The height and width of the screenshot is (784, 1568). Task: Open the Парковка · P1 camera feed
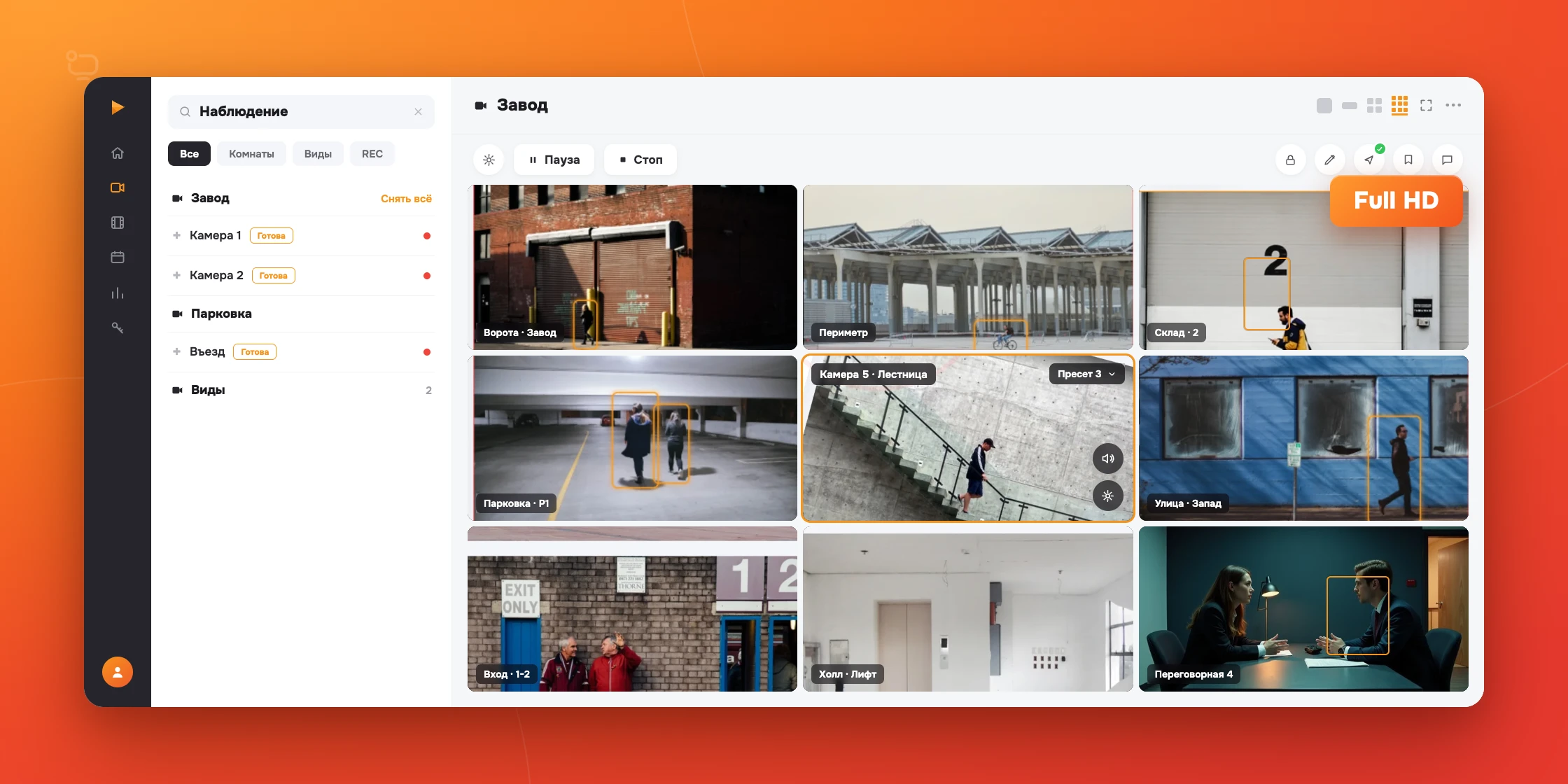coord(633,438)
